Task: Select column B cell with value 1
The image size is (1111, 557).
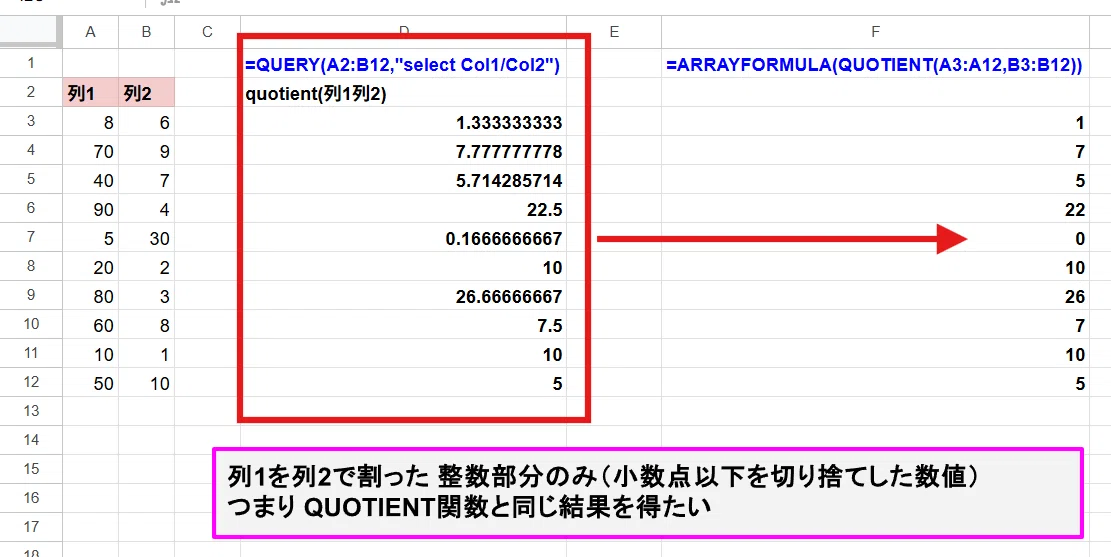Action: (x=146, y=354)
